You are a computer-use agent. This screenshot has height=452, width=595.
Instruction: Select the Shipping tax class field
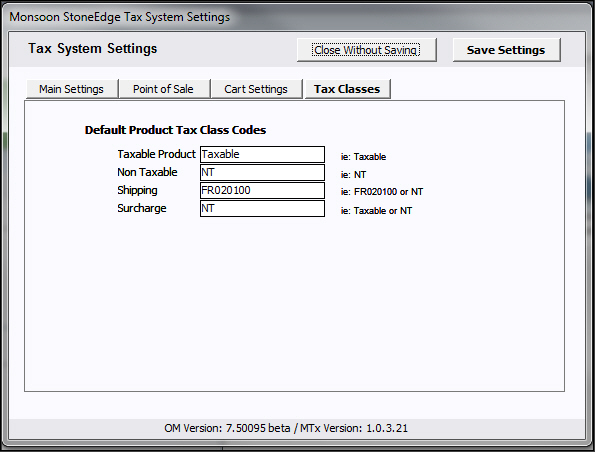coord(262,190)
